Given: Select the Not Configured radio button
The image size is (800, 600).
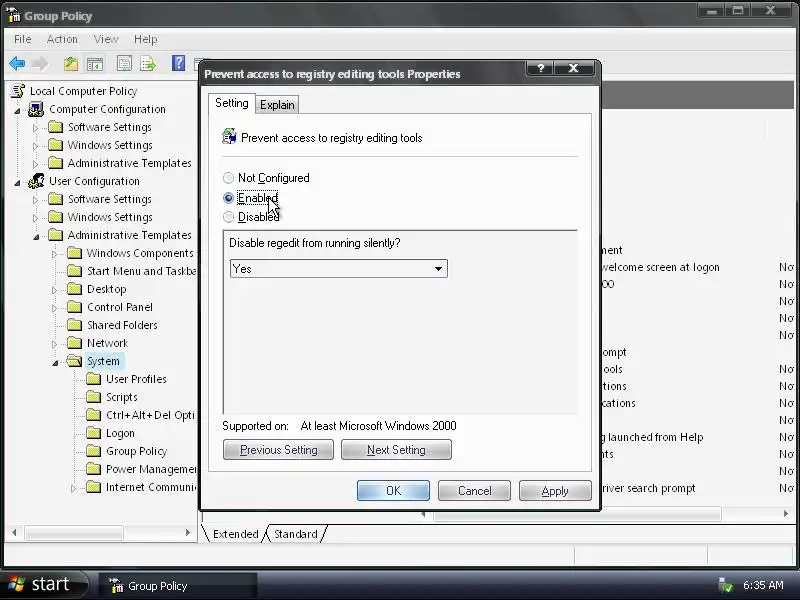Looking at the screenshot, I should (x=228, y=178).
